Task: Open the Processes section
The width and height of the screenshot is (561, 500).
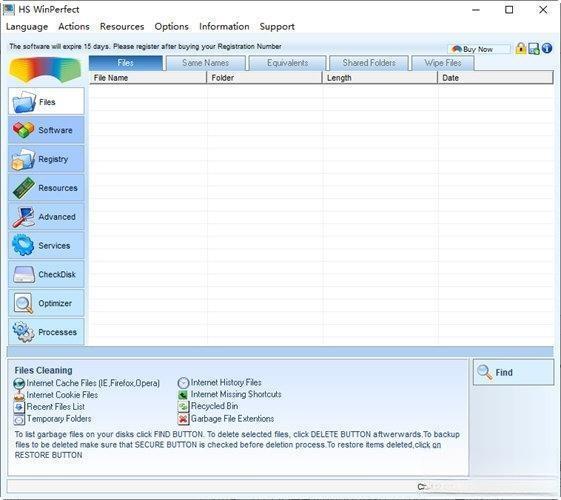Action: 46,332
